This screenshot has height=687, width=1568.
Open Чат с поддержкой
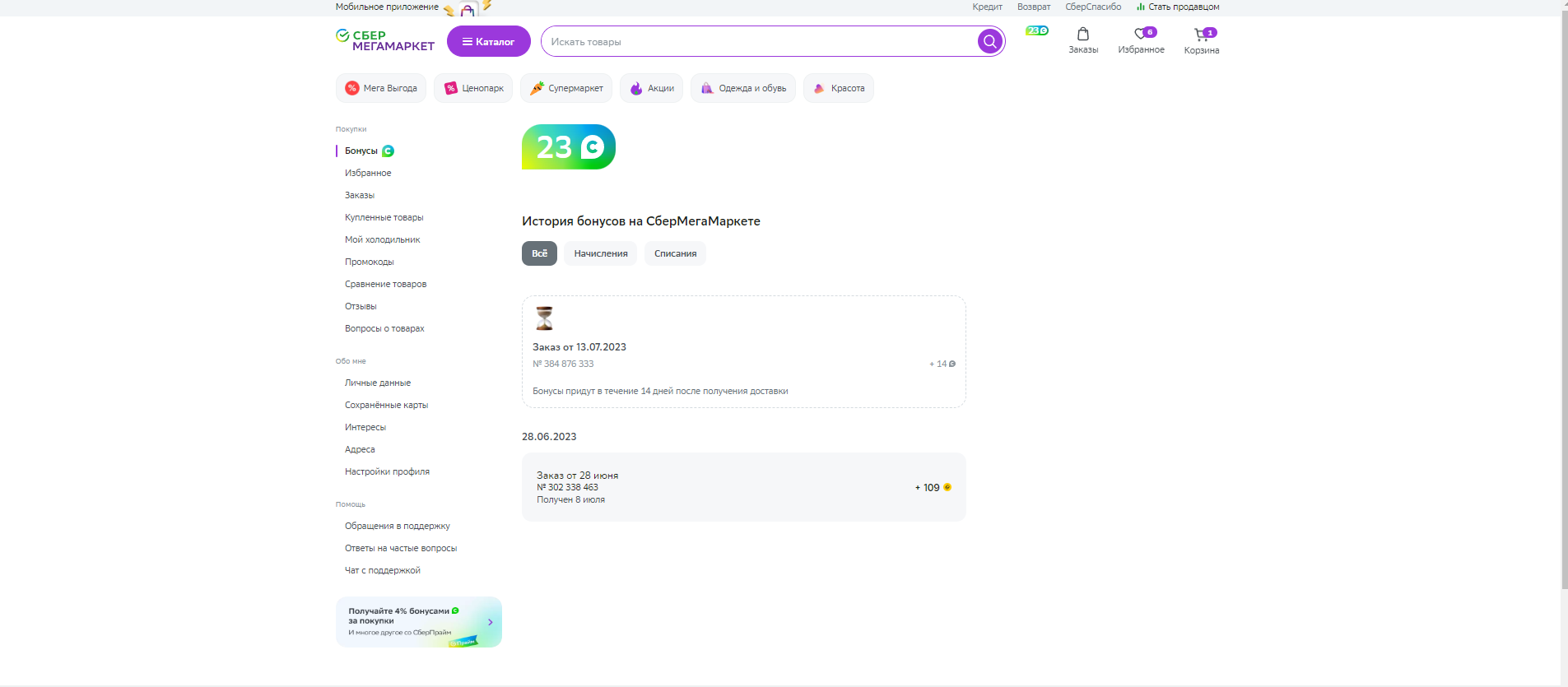tap(383, 571)
